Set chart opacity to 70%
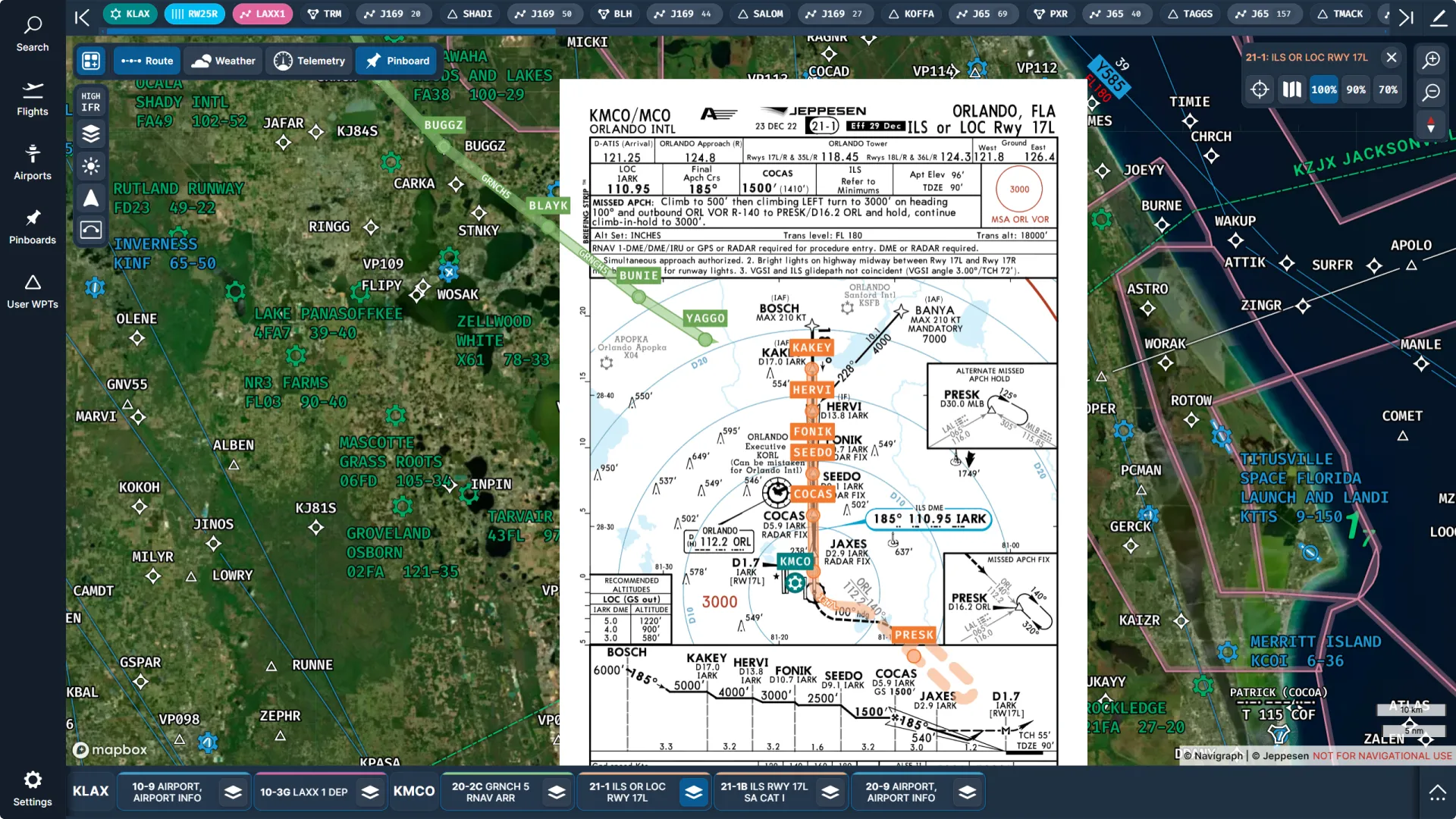 click(x=1388, y=89)
